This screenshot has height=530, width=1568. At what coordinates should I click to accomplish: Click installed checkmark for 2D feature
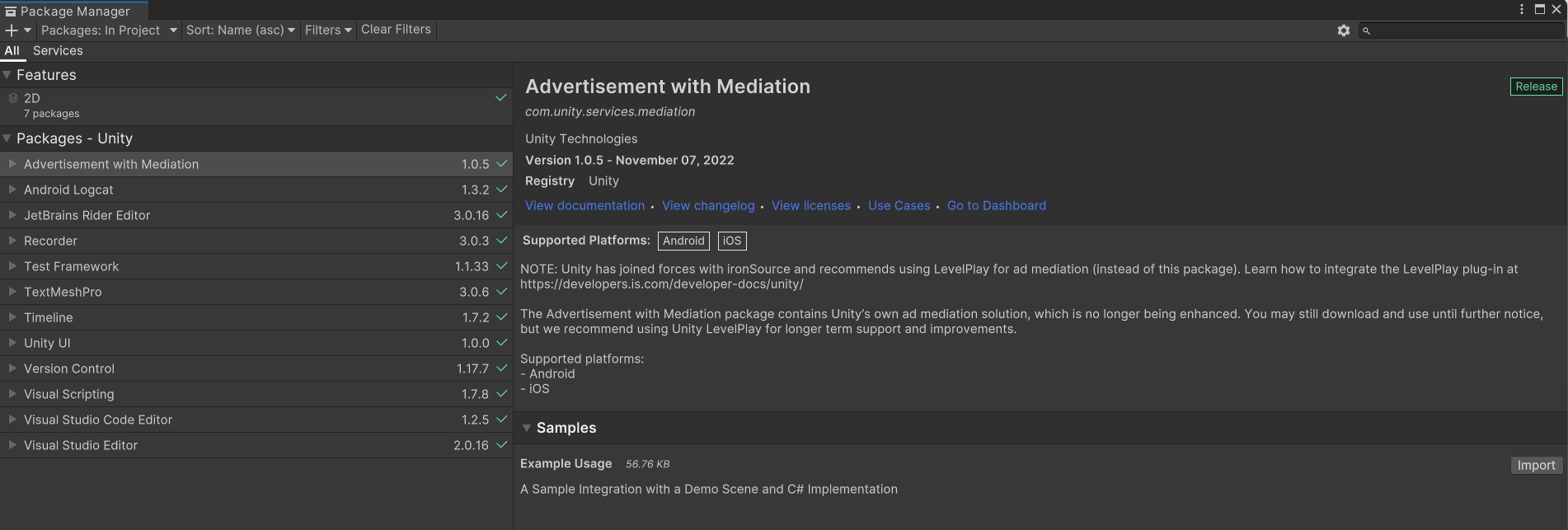pyautogui.click(x=500, y=98)
